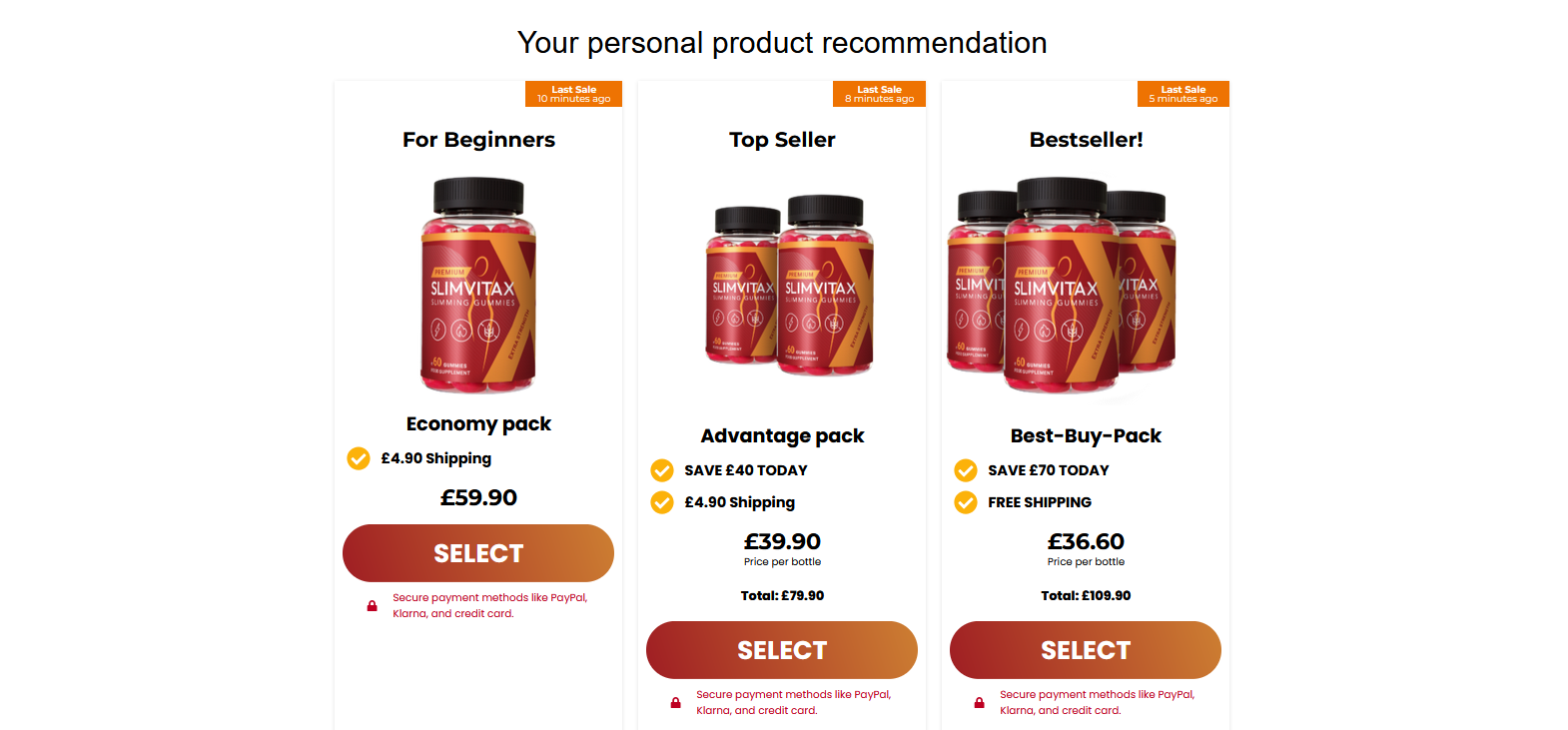Select the Economy pack for £59.90
Image resolution: width=1568 pixels, height=730 pixels.
point(478,553)
